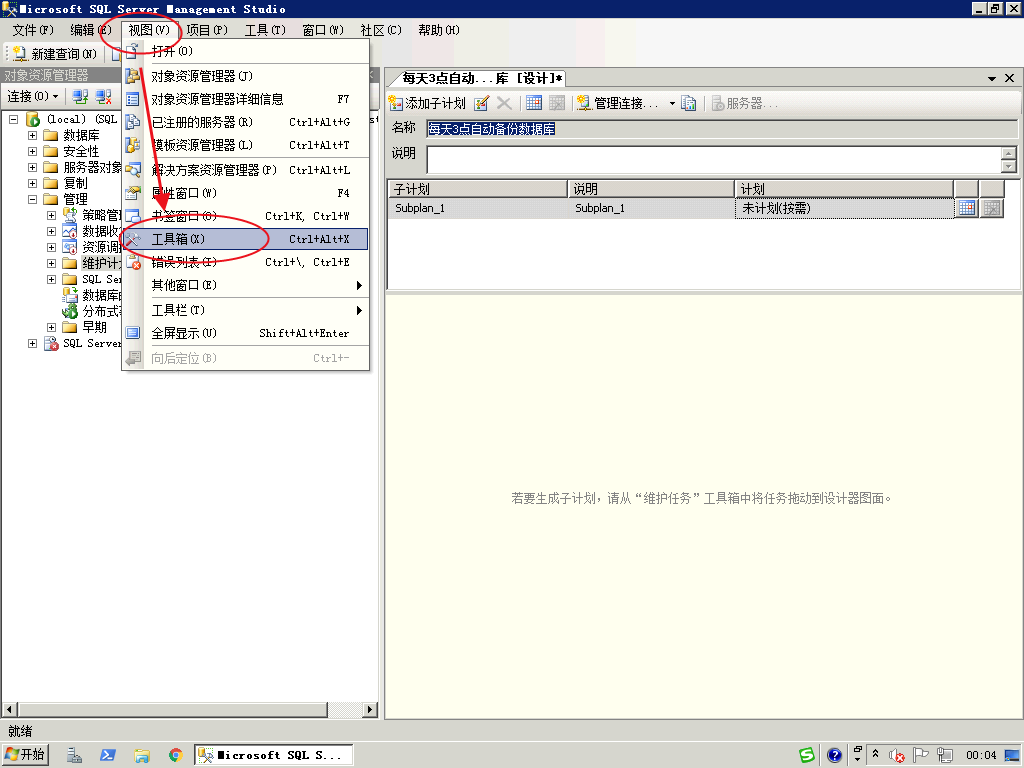This screenshot has width=1024, height=768.
Task: Click the network tray icon
Action: click(x=944, y=756)
